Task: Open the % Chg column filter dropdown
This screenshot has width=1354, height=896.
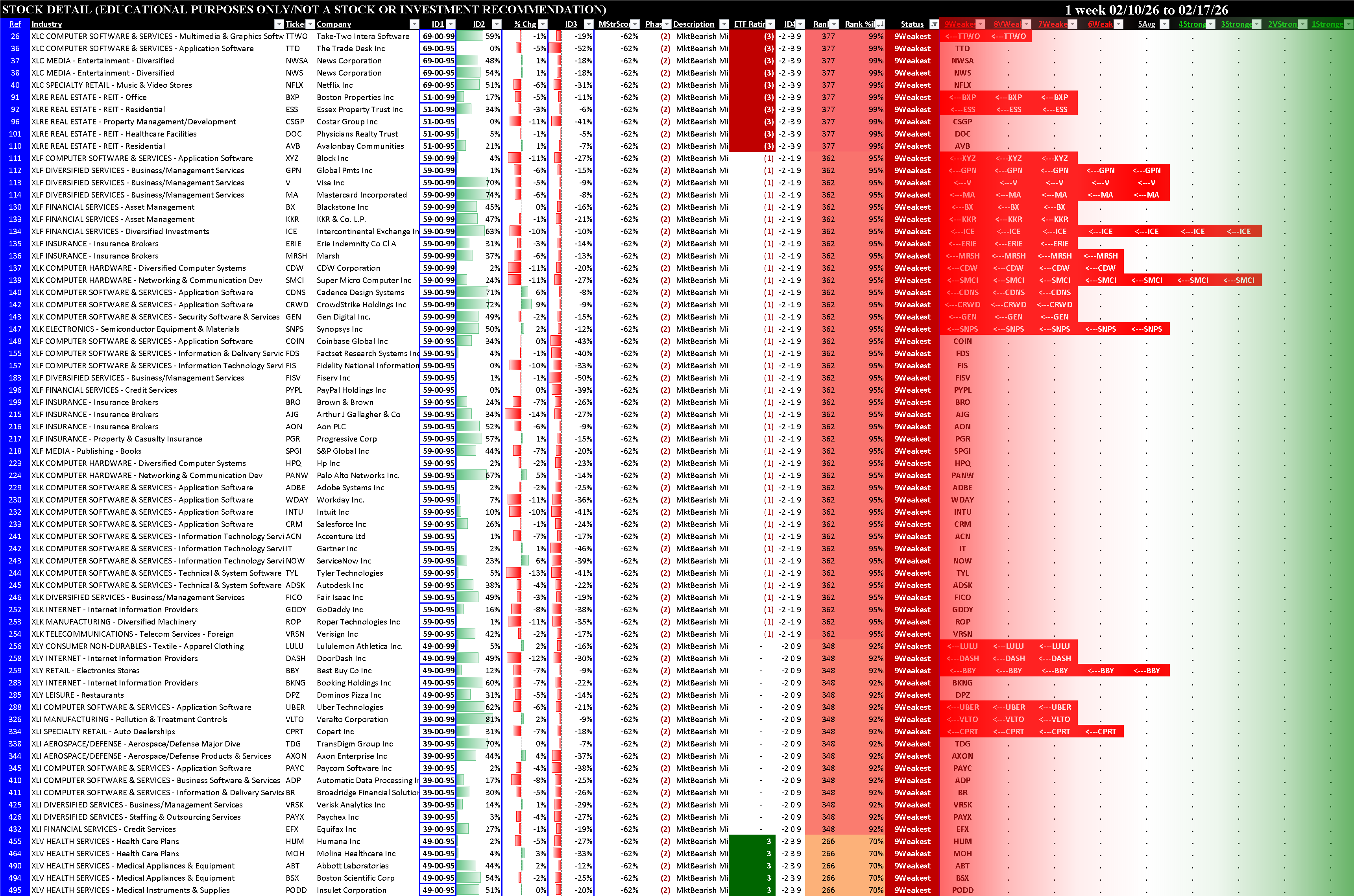Action: click(543, 24)
